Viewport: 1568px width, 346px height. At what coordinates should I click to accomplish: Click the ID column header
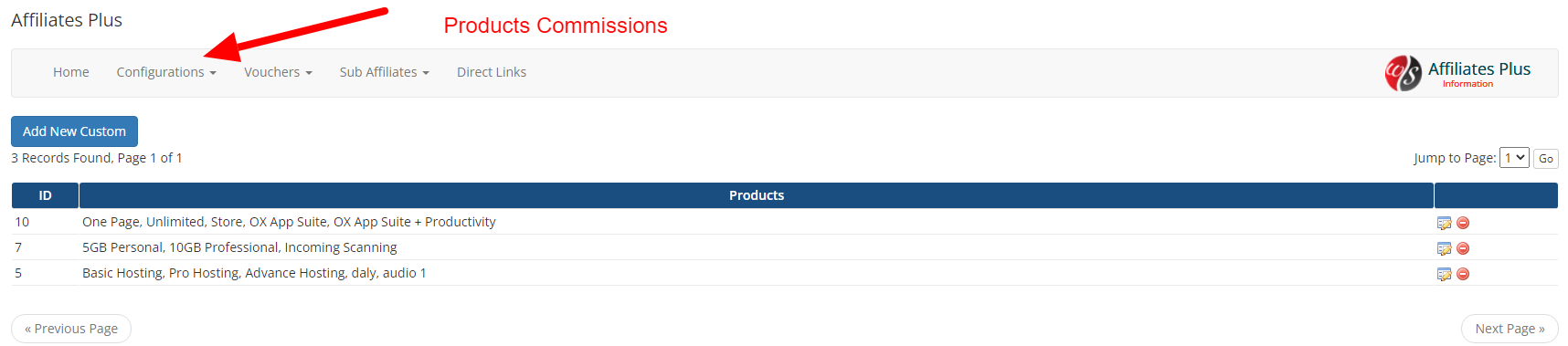click(45, 195)
